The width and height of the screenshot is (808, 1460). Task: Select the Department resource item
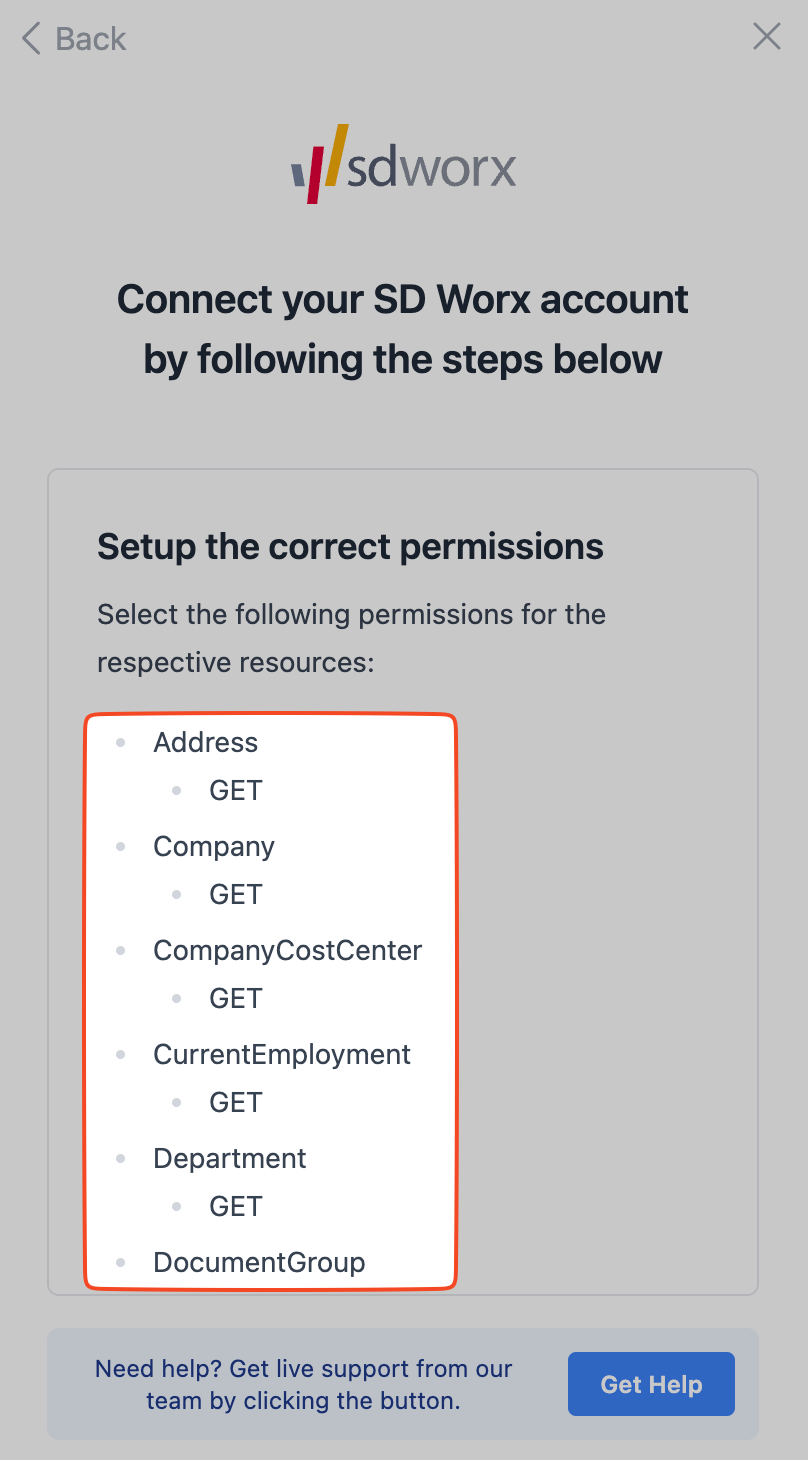point(229,1158)
